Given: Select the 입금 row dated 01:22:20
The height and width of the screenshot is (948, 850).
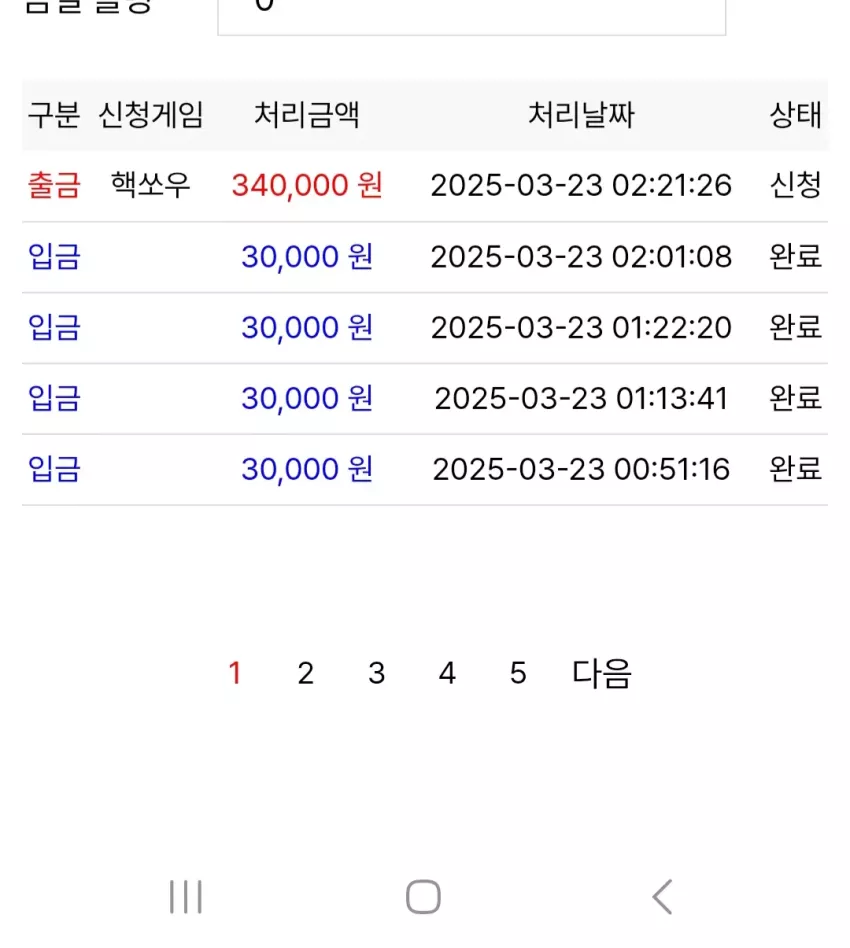Looking at the screenshot, I should [425, 328].
